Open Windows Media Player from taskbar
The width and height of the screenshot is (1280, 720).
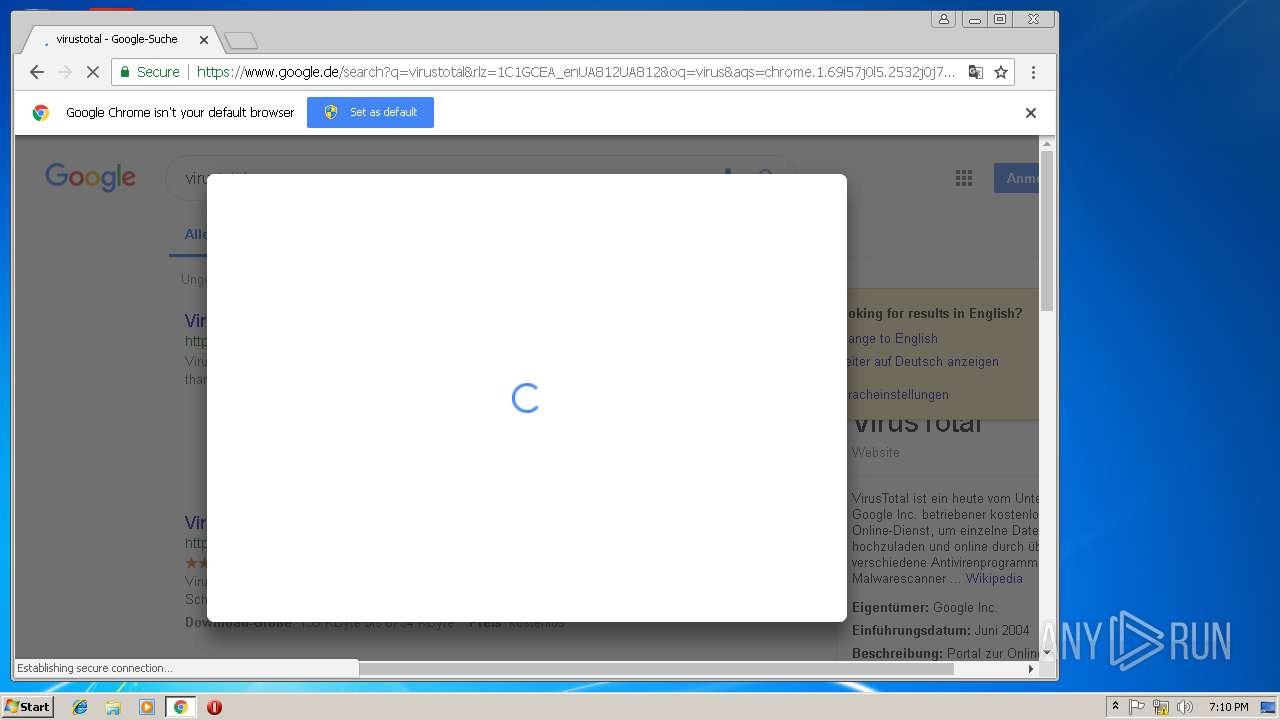(x=147, y=707)
